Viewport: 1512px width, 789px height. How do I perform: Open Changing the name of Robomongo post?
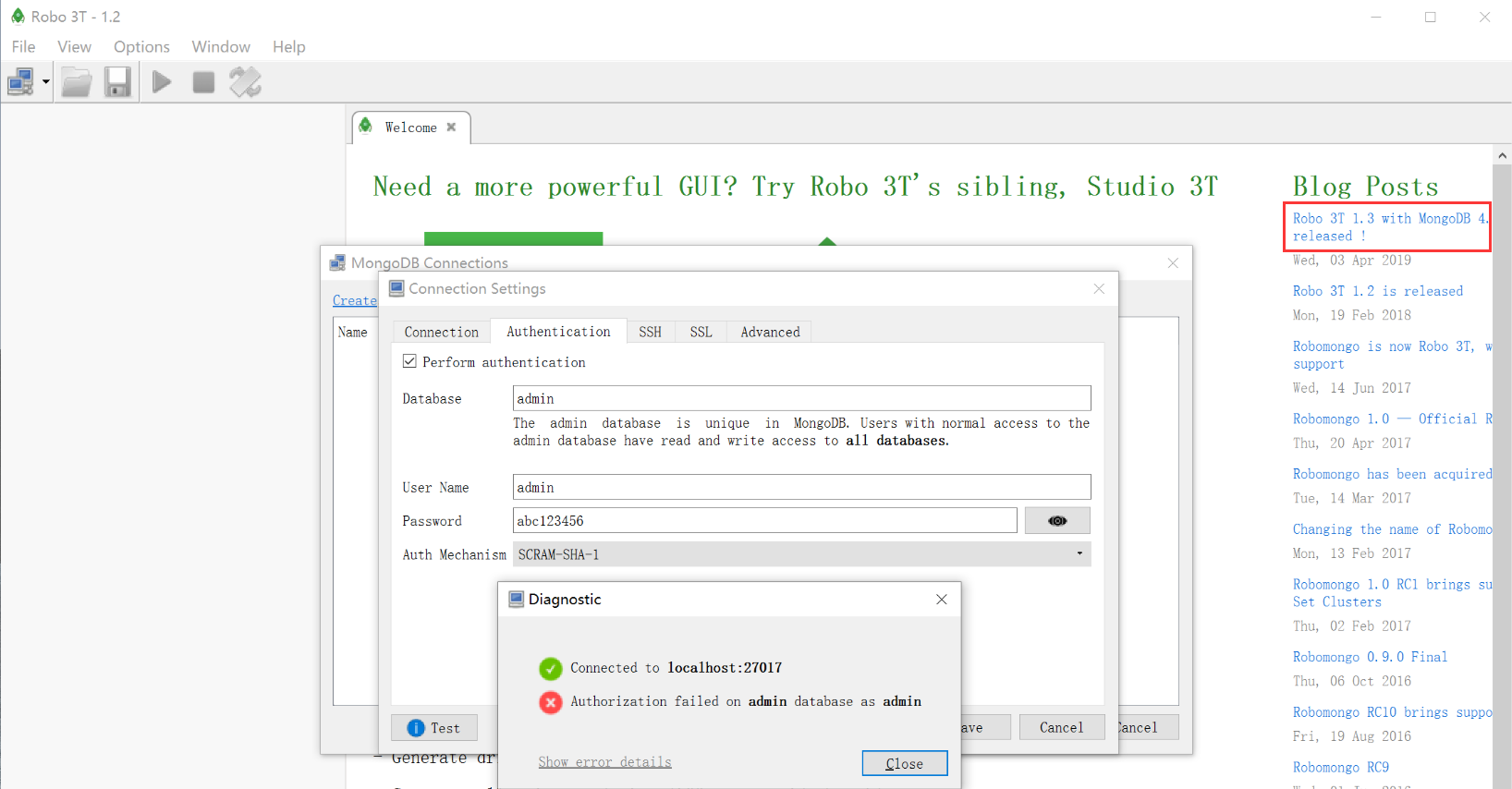point(1392,529)
